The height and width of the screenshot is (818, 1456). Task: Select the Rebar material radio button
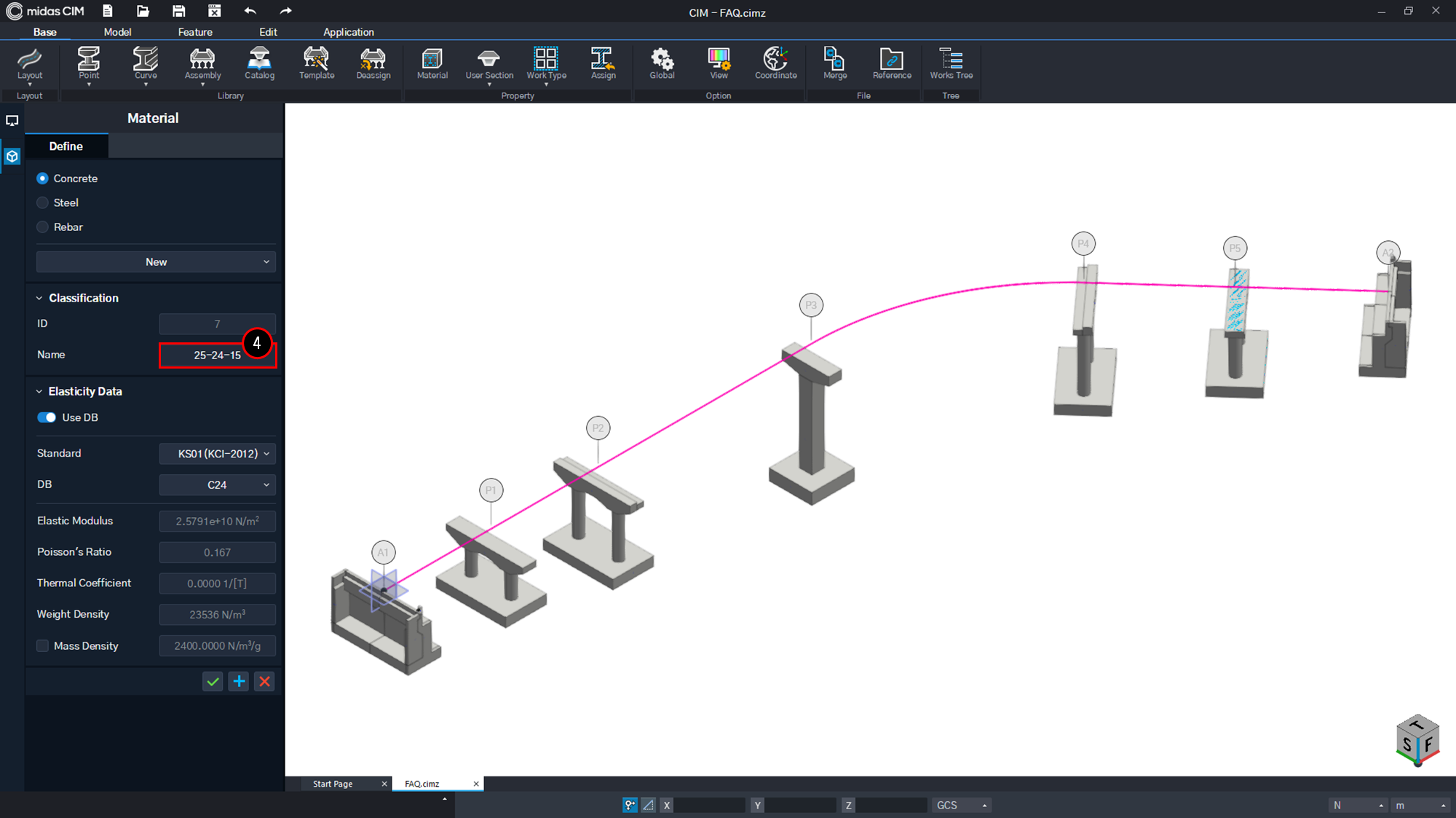click(42, 227)
